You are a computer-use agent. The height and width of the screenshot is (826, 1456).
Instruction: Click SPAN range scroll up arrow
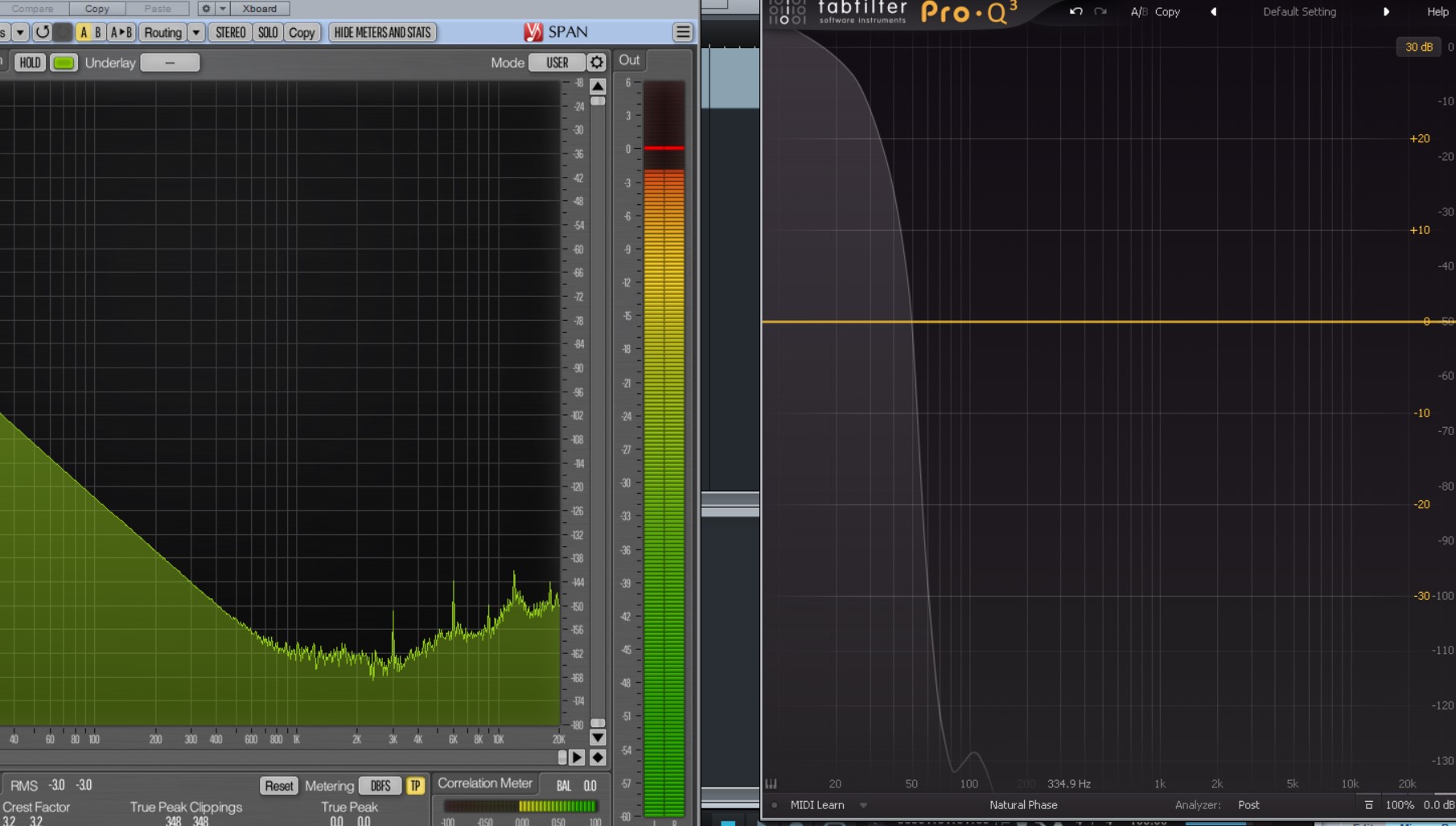pos(598,86)
